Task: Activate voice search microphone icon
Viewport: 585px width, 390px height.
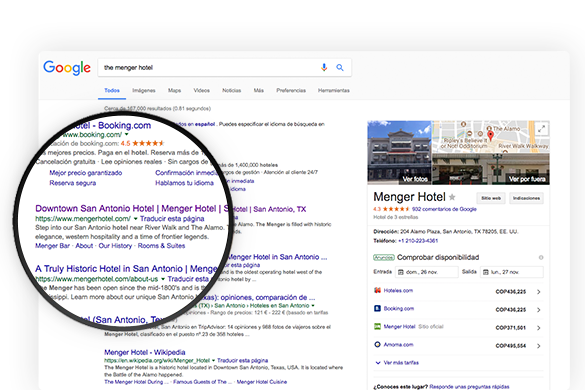Action: [324, 67]
